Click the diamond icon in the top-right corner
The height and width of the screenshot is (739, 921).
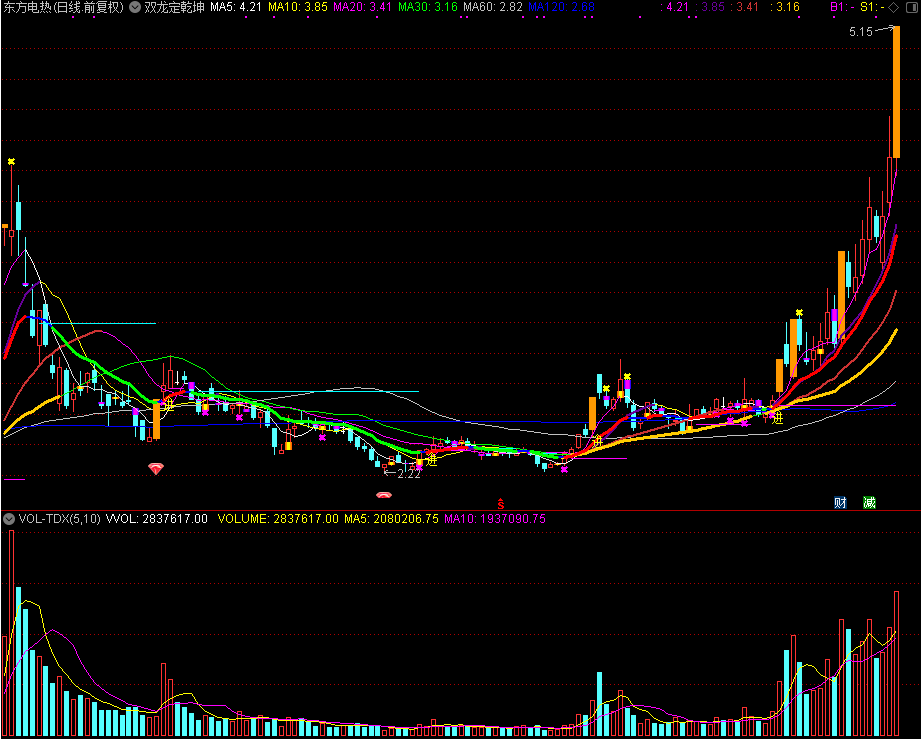(x=893, y=8)
